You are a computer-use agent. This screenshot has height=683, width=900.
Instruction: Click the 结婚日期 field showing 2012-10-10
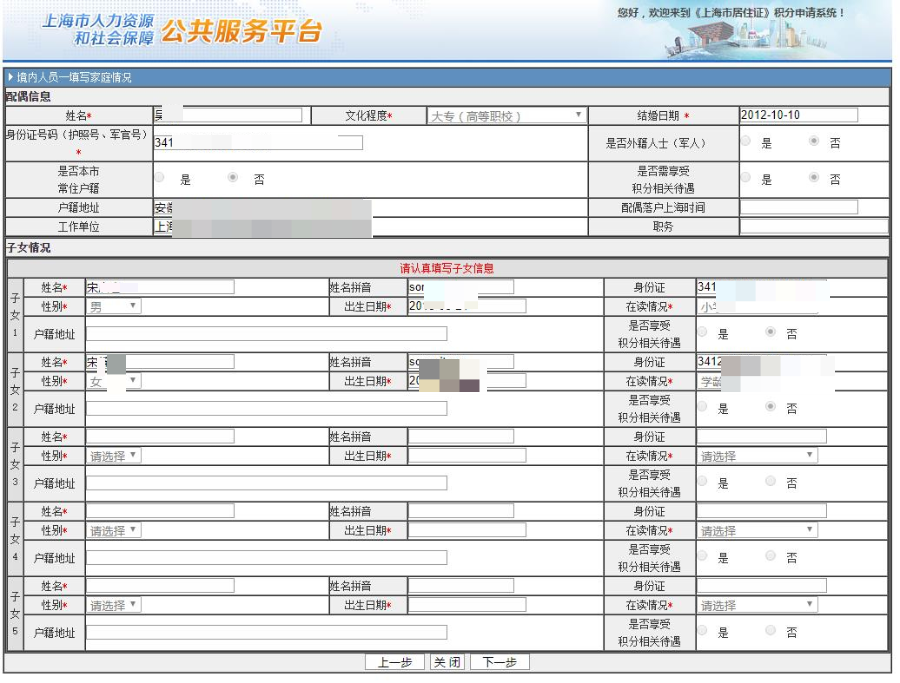point(798,115)
